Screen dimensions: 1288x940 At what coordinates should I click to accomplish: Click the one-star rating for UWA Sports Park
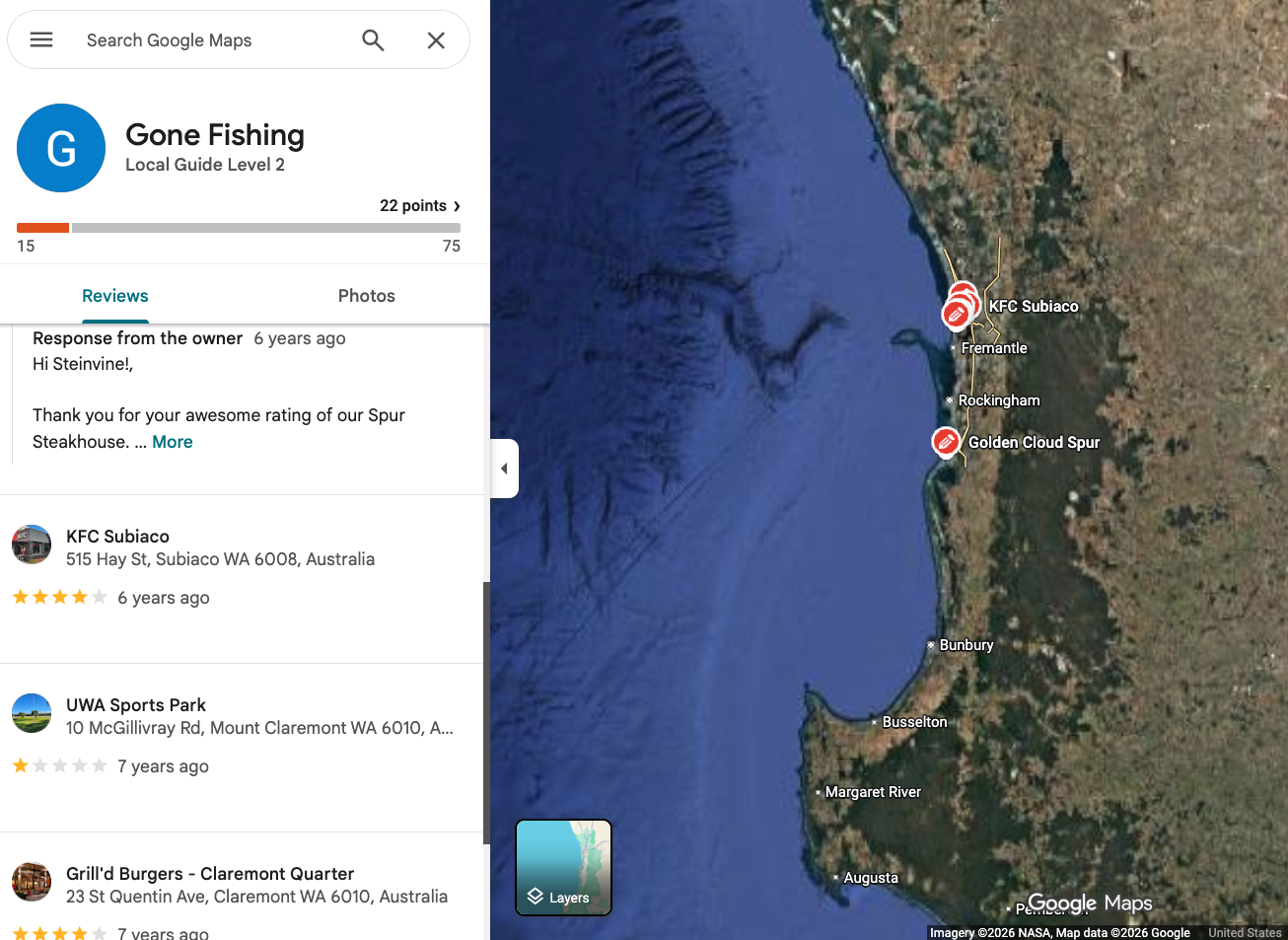(x=59, y=765)
